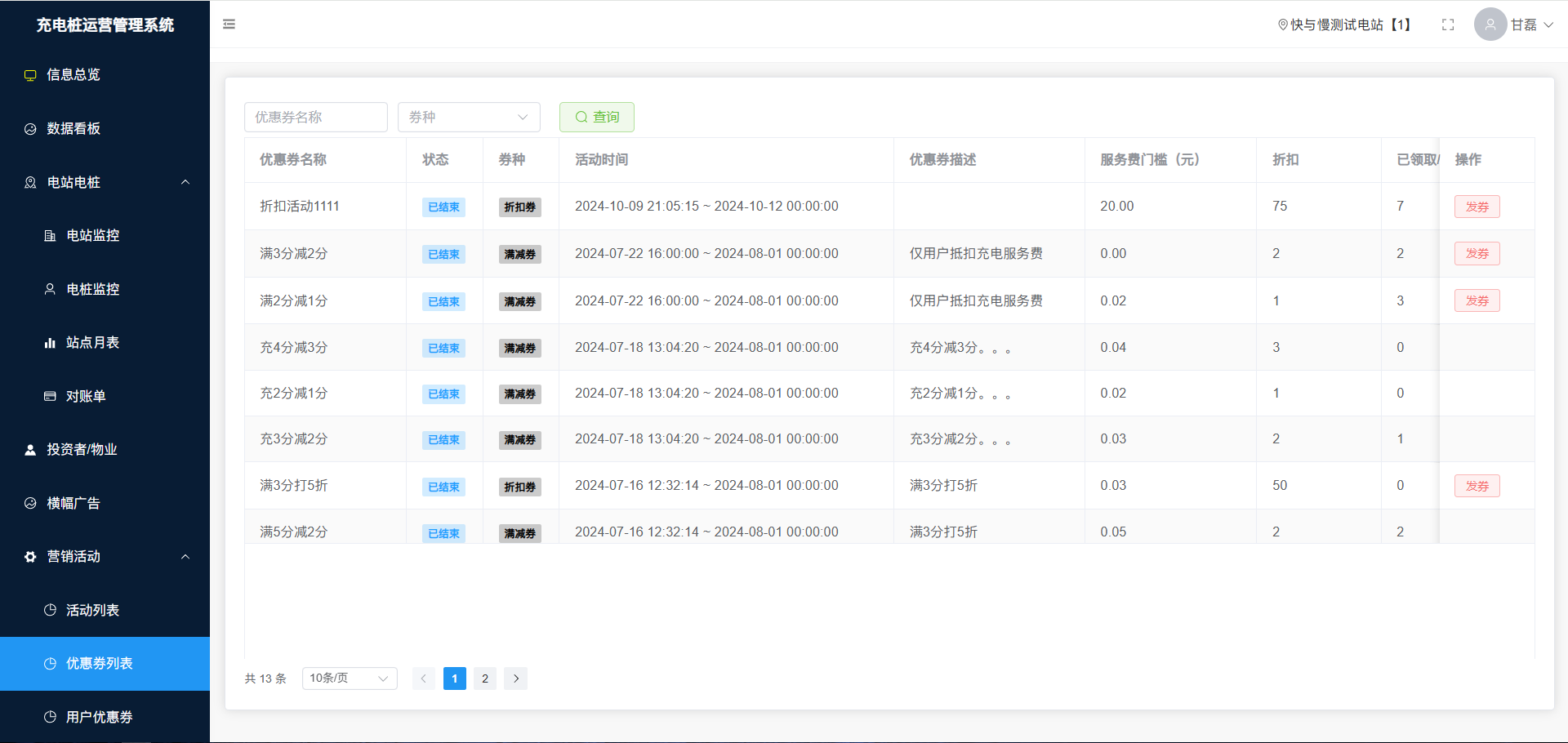Viewport: 1568px width, 743px height.
Task: Click the 对账单 card icon
Action: tap(50, 396)
